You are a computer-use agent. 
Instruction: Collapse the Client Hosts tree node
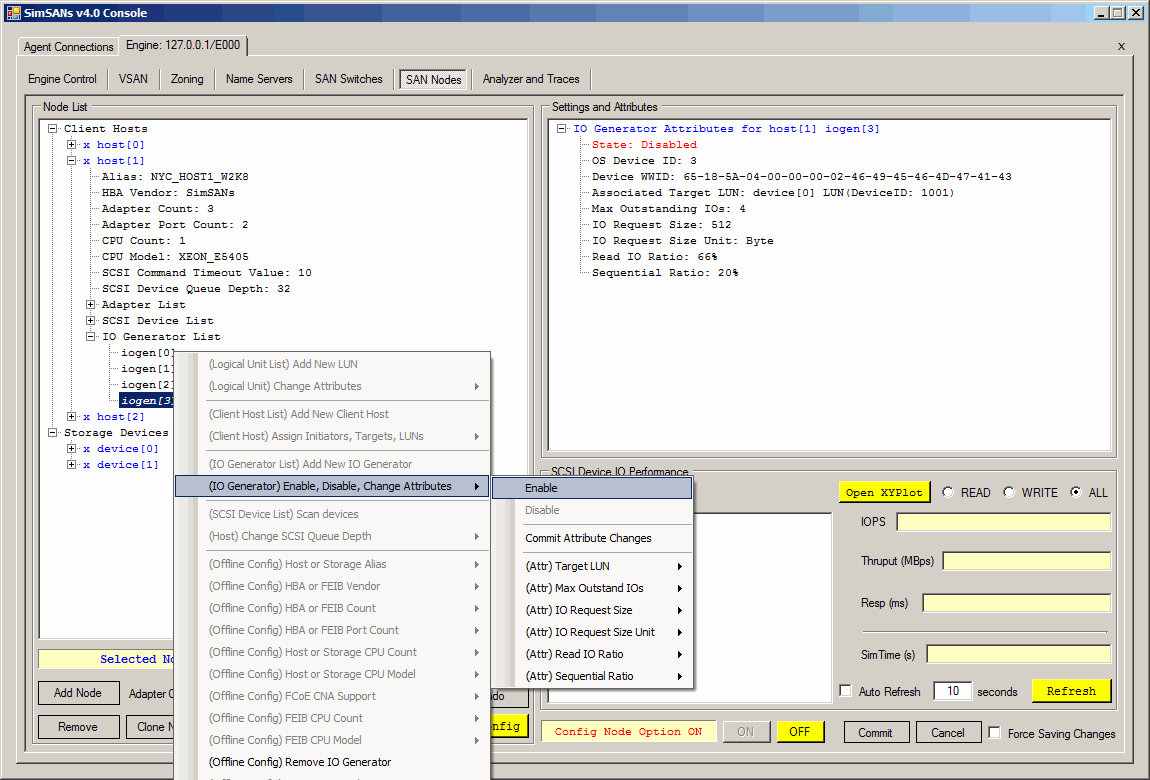point(52,129)
